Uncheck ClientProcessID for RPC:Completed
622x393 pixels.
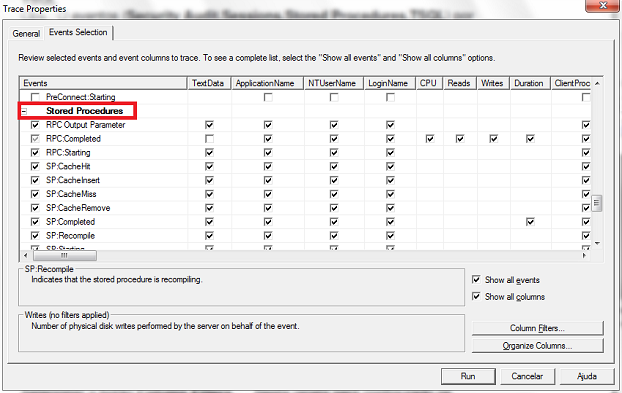pos(586,139)
